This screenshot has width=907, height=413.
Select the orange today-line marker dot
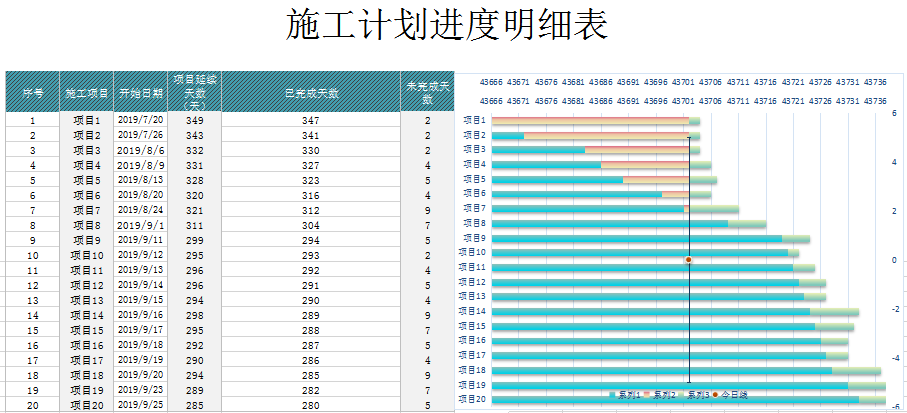[689, 260]
